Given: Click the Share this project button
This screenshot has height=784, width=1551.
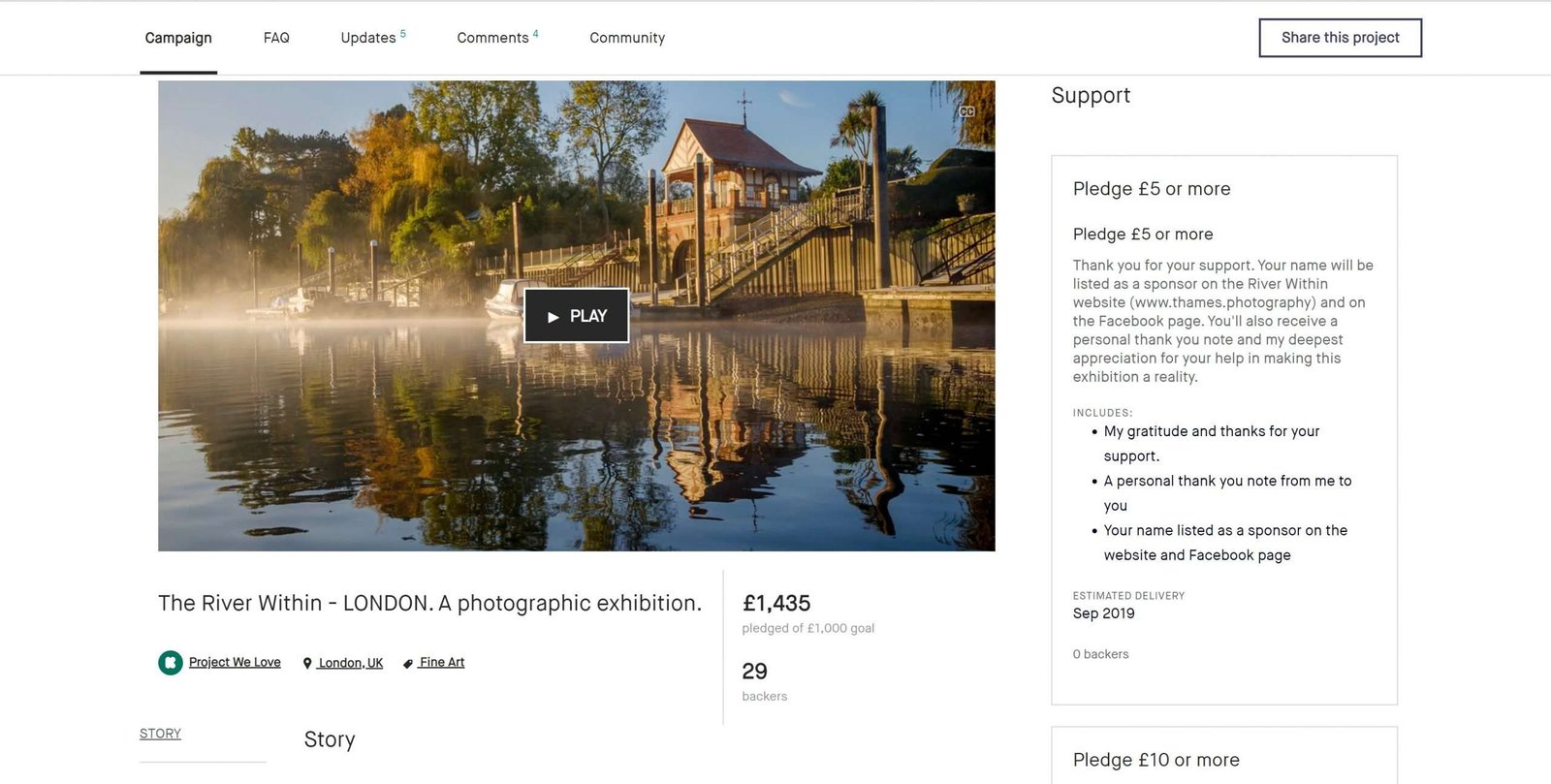Looking at the screenshot, I should (1340, 37).
